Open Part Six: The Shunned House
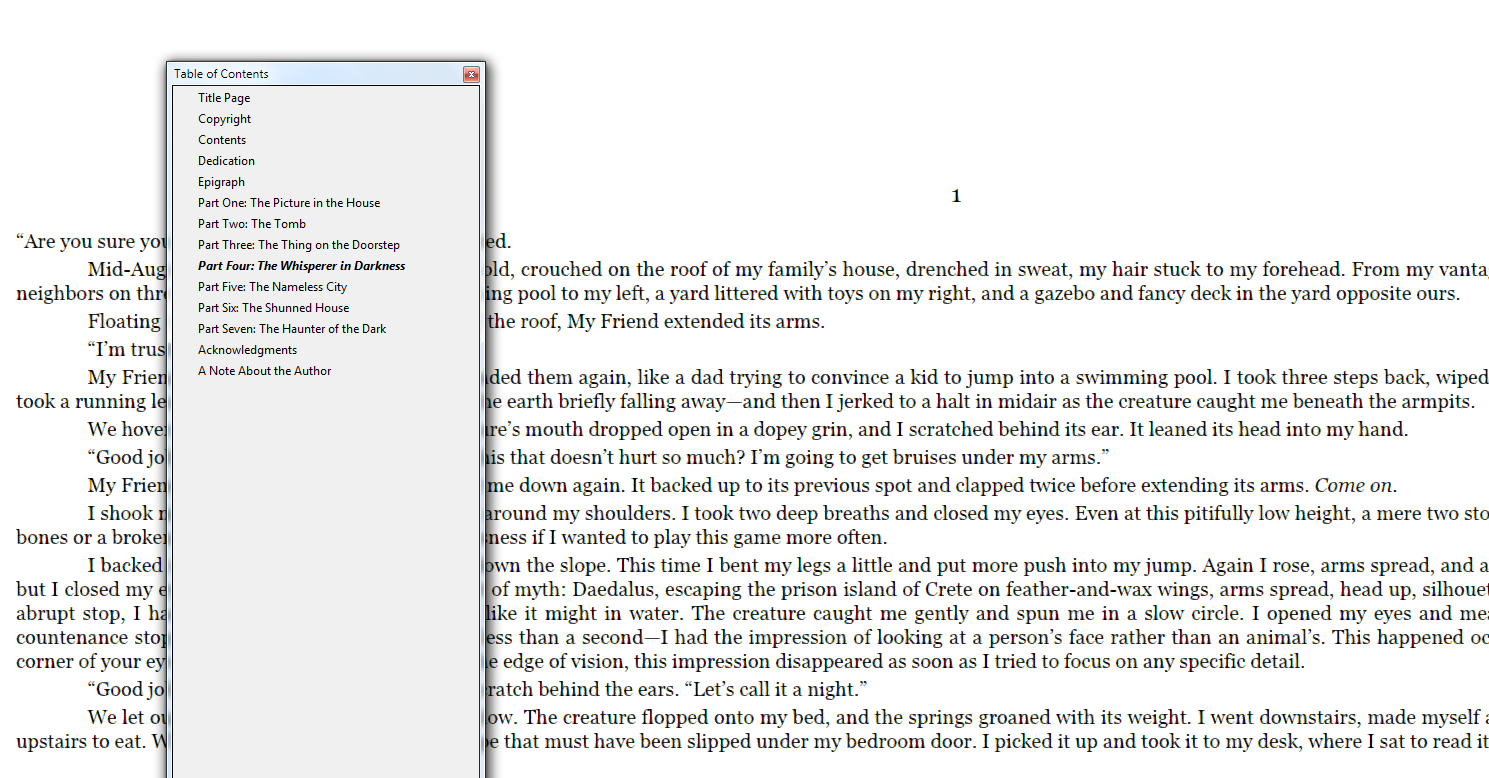Image resolution: width=1489 pixels, height=778 pixels. pyautogui.click(x=274, y=308)
